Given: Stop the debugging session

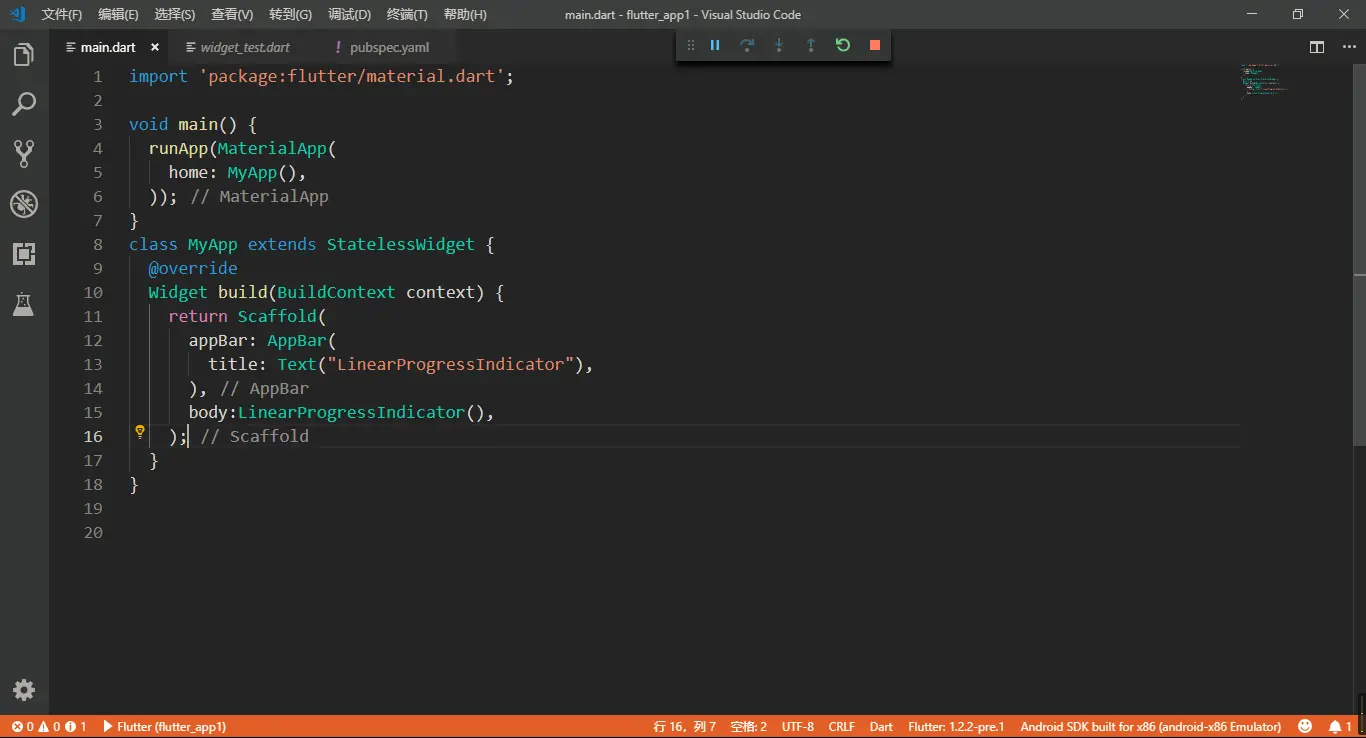Looking at the screenshot, I should [x=875, y=45].
